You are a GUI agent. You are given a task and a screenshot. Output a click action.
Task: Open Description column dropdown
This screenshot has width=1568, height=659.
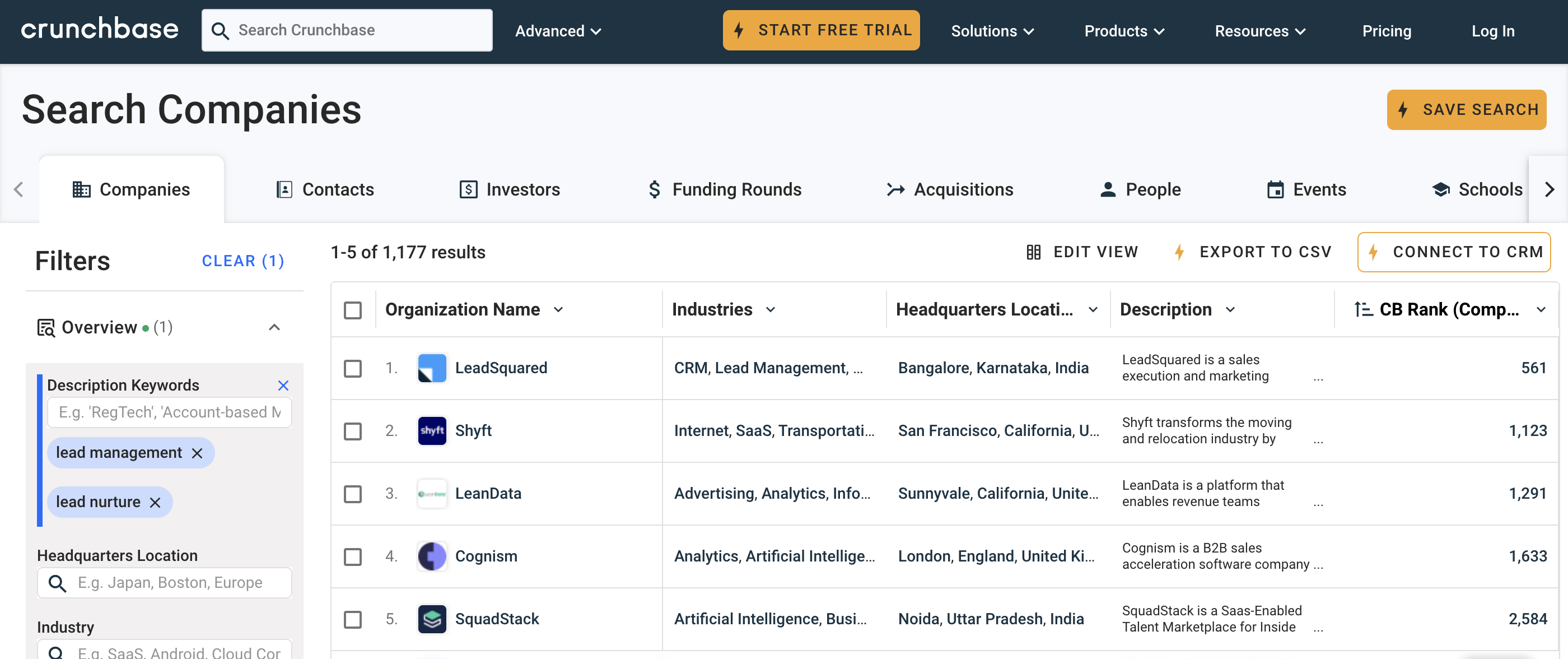click(1230, 309)
